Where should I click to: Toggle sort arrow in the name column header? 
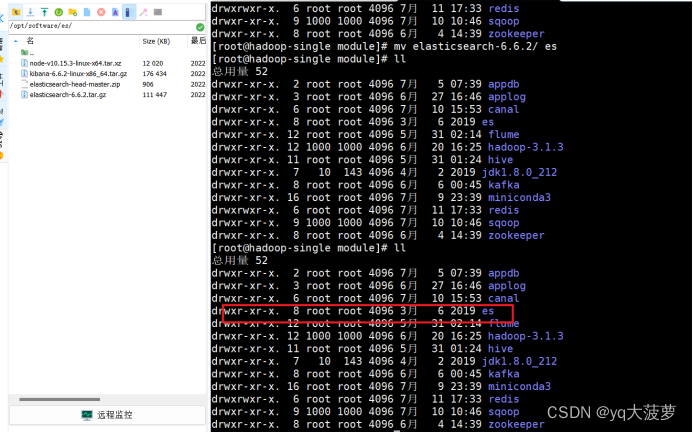(x=16, y=41)
